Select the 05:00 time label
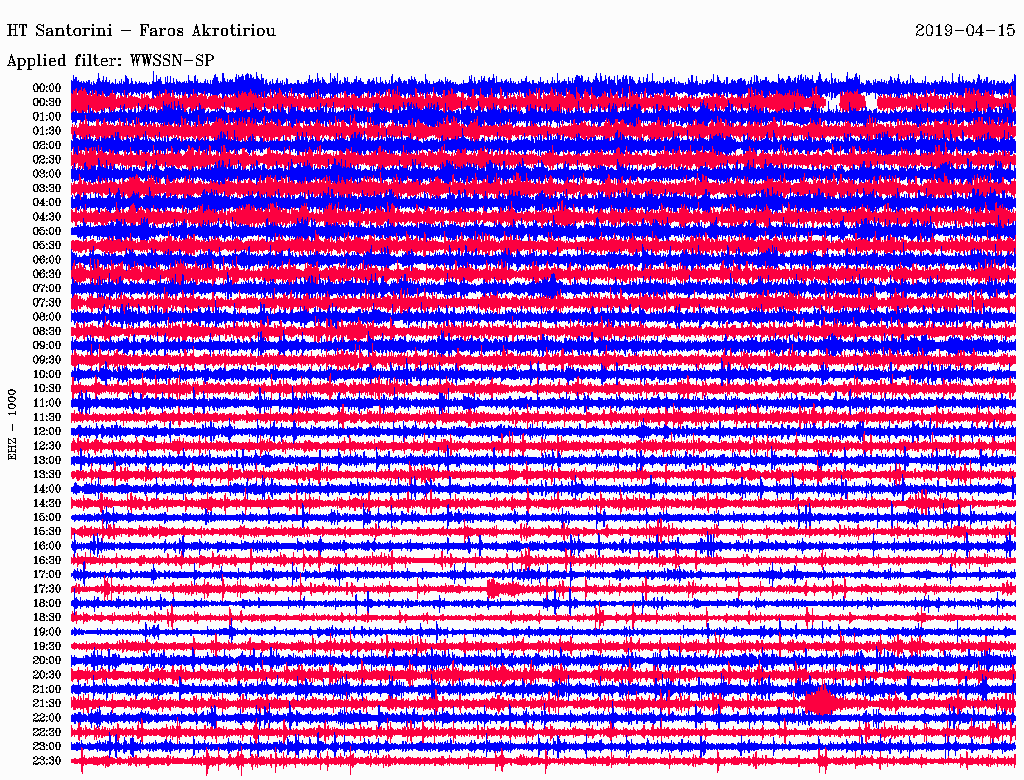 (x=47, y=231)
